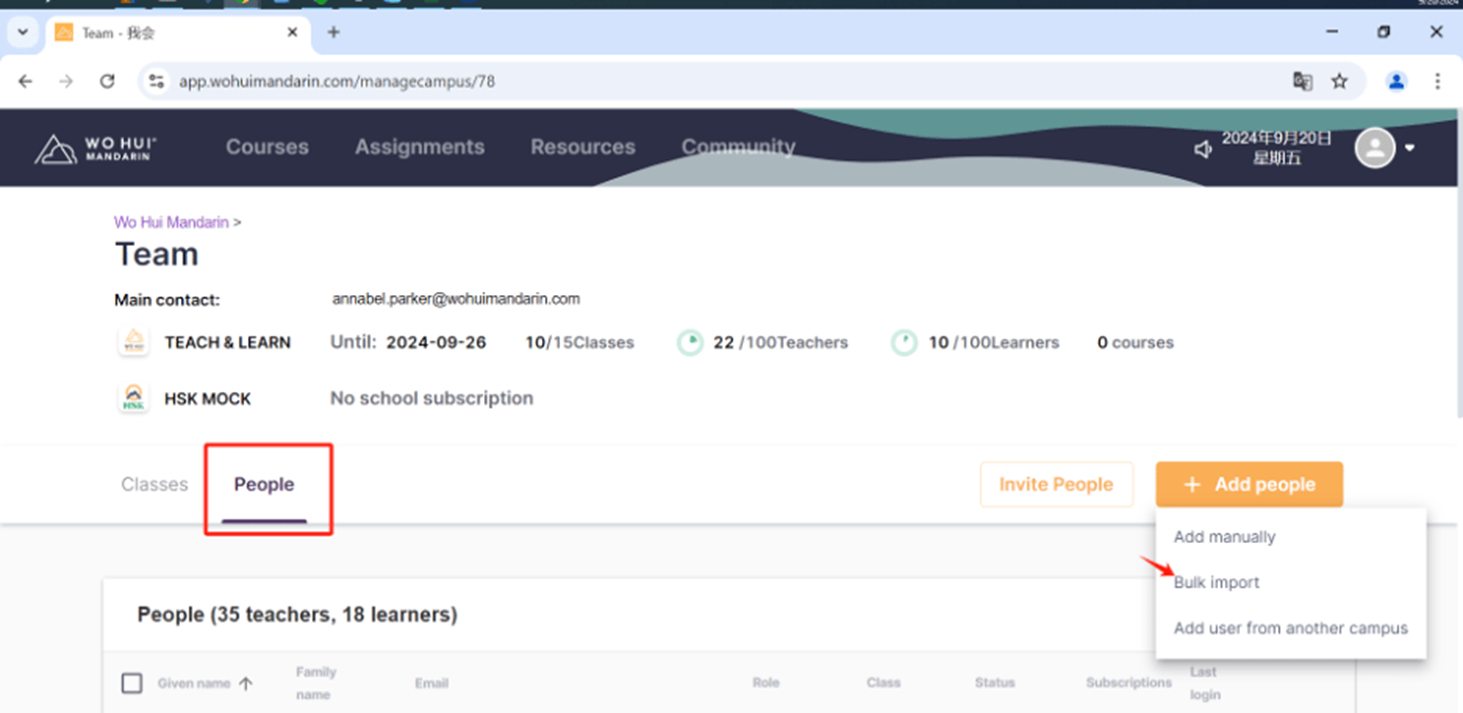Expand the dropdown arrow beside the avatar
This screenshot has width=1463, height=713.
pyautogui.click(x=1409, y=148)
